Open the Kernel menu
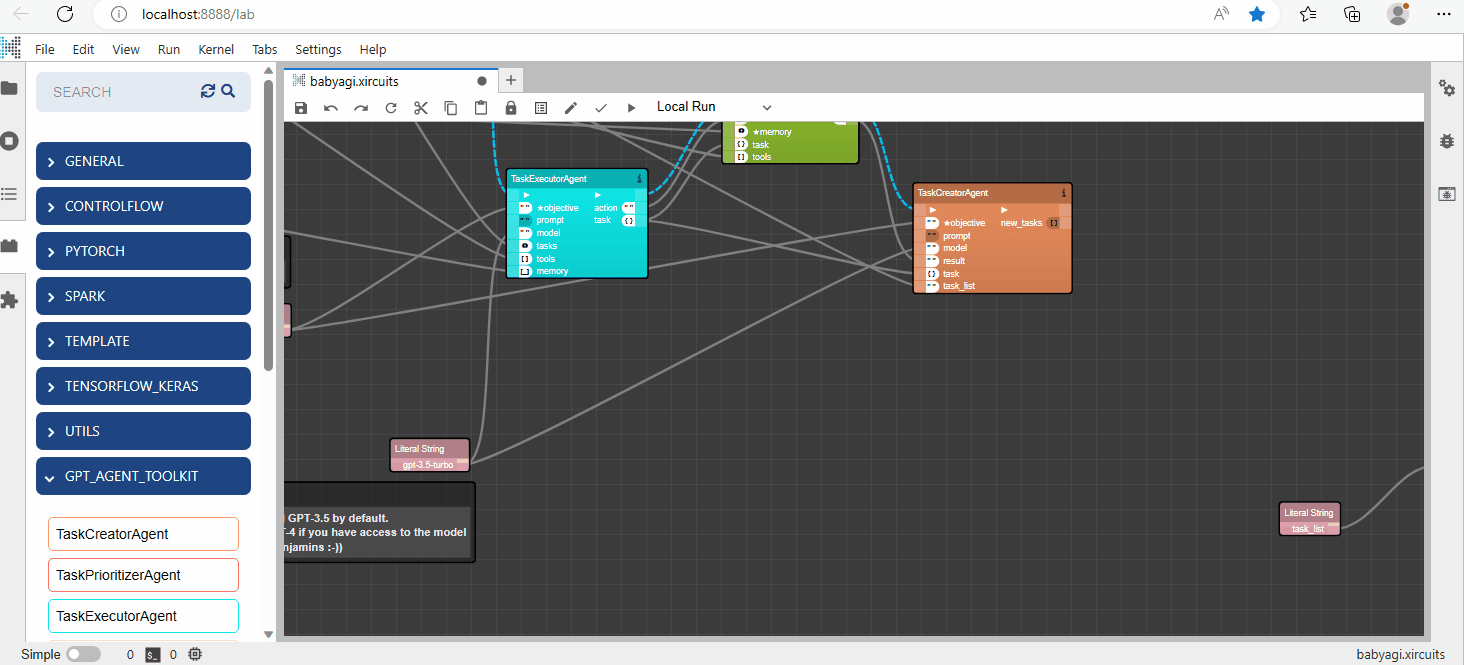The width and height of the screenshot is (1464, 665). 216,49
